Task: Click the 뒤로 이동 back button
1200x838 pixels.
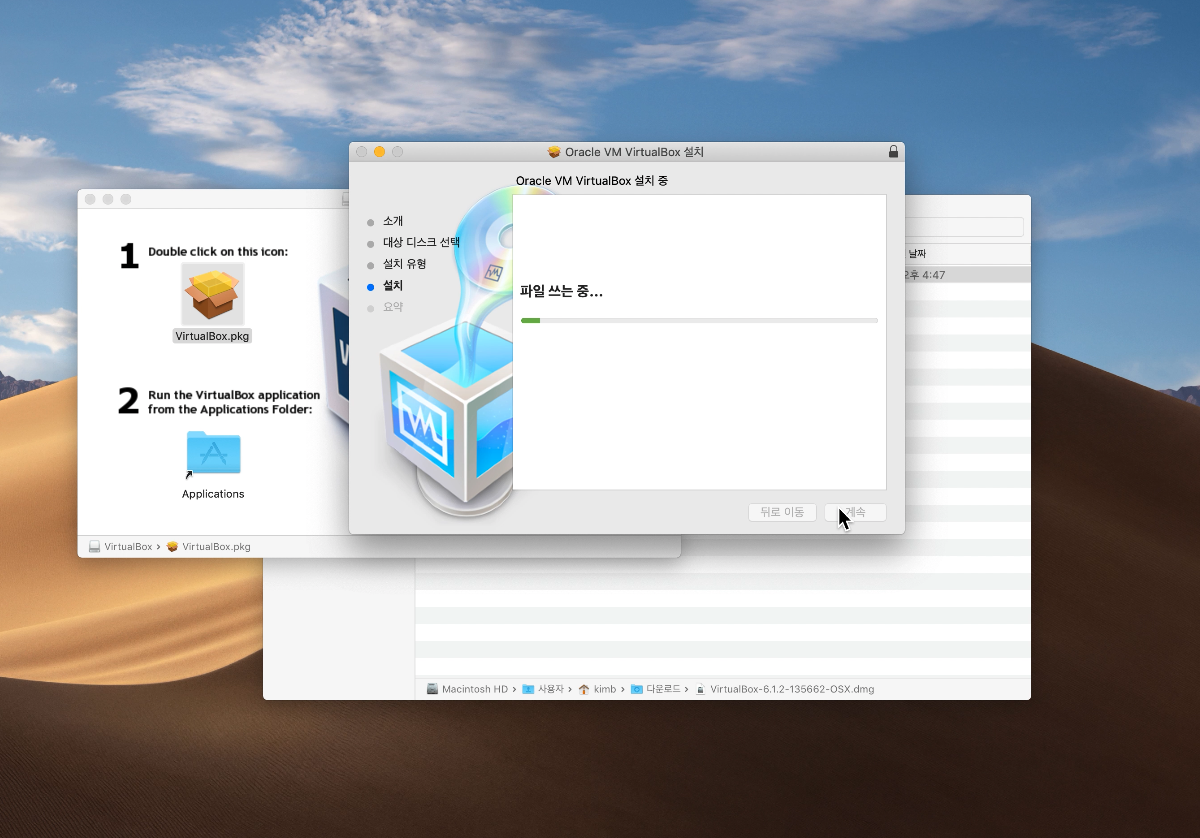Action: tap(782, 512)
